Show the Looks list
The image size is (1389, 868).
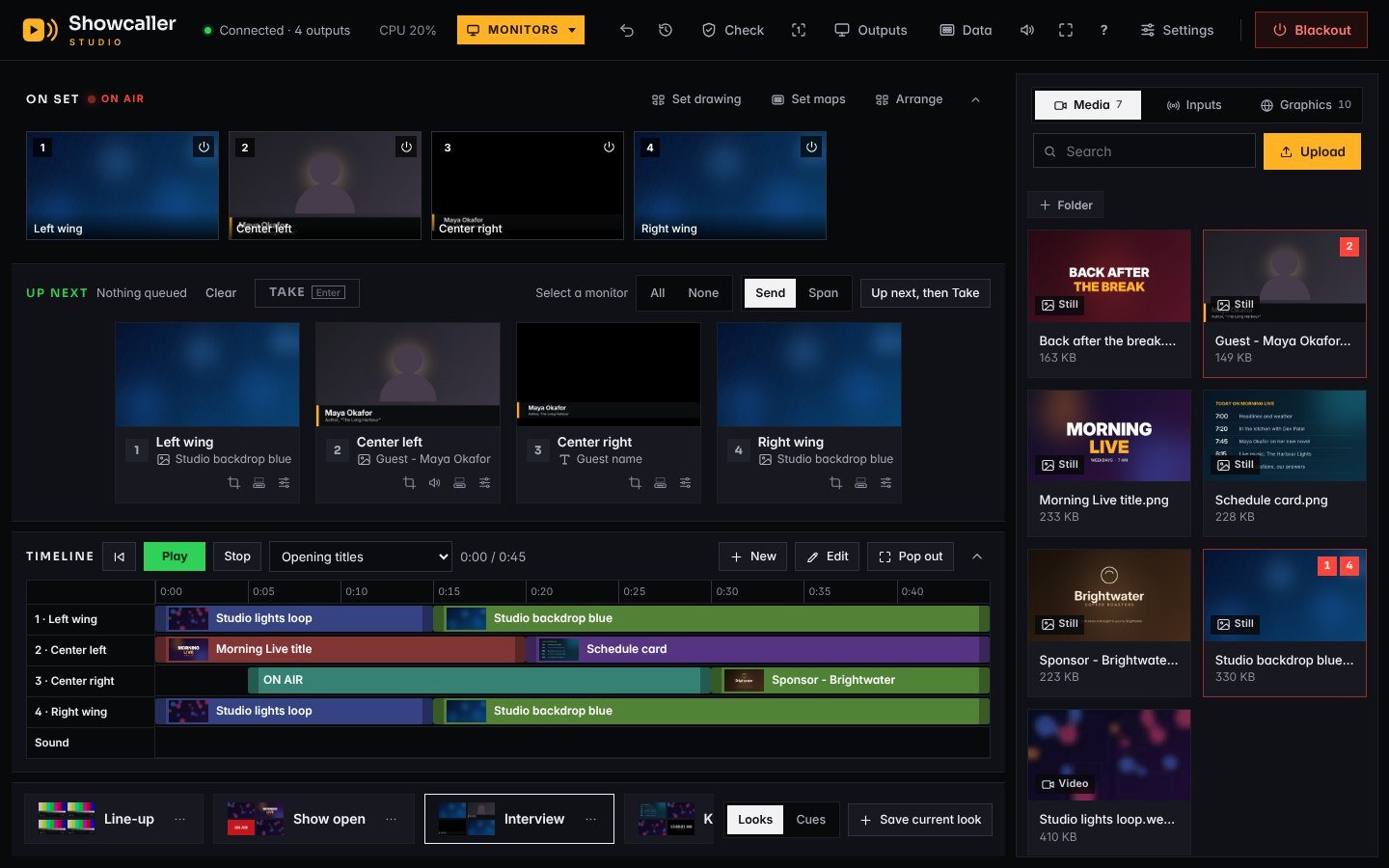coord(755,820)
